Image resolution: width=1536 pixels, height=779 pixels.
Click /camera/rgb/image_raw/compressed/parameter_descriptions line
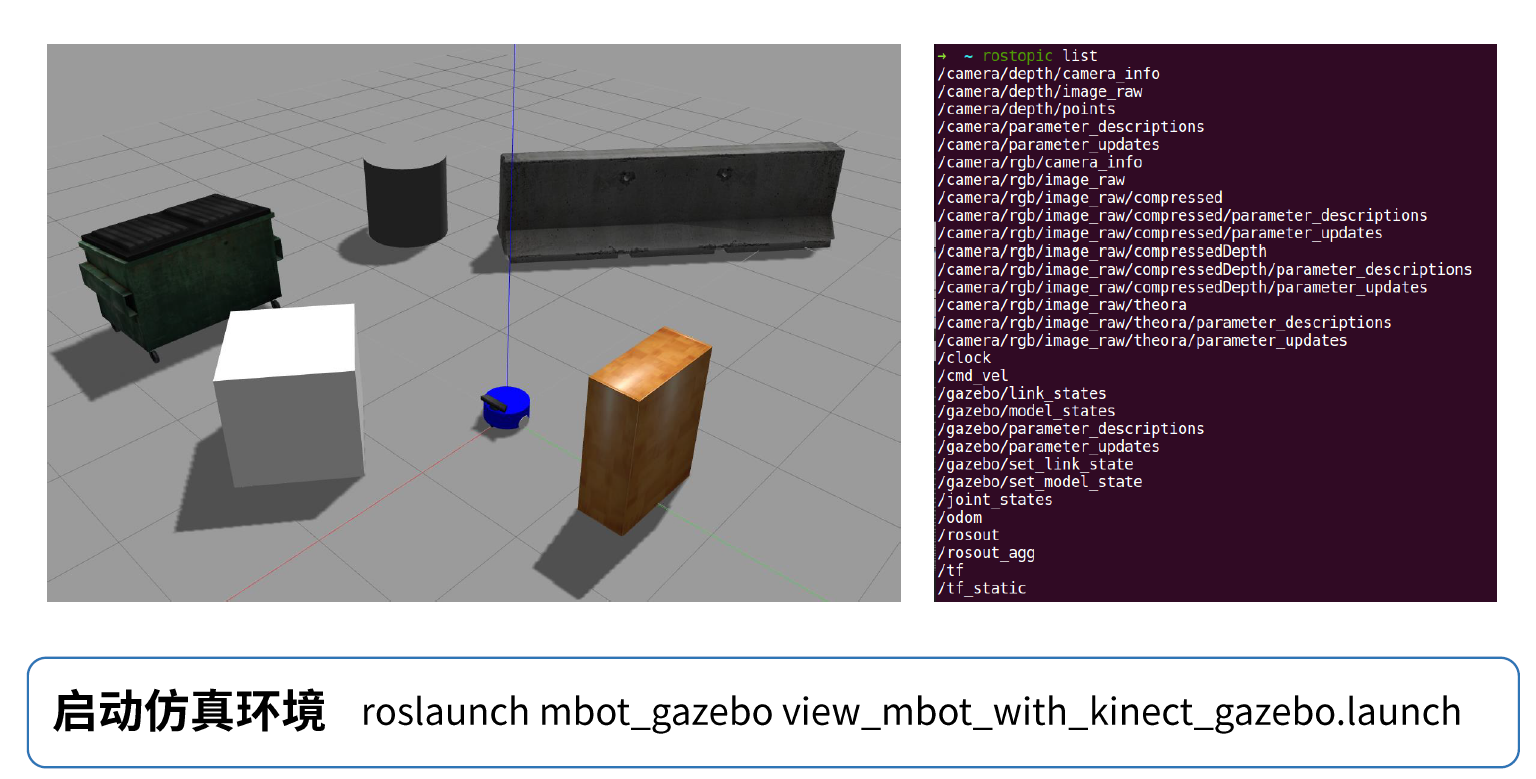click(1182, 216)
